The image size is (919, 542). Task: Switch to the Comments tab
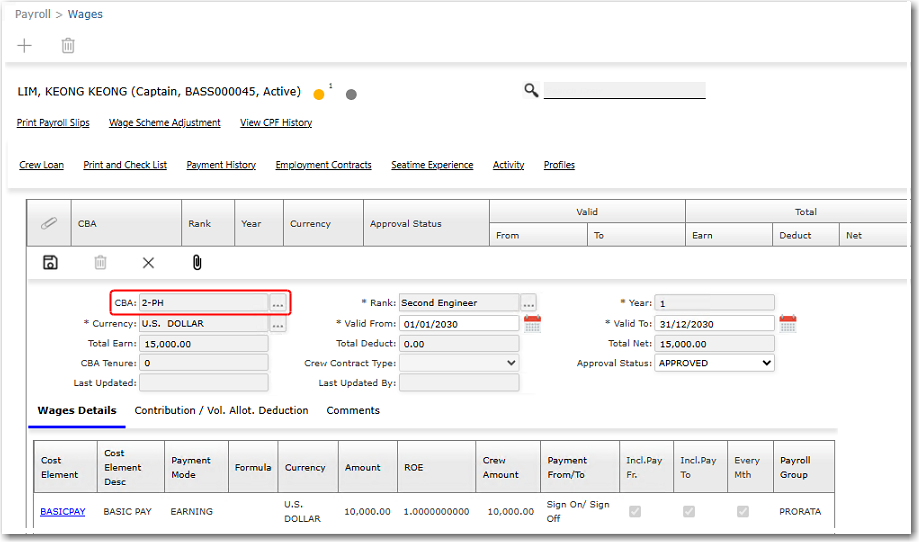coord(353,410)
